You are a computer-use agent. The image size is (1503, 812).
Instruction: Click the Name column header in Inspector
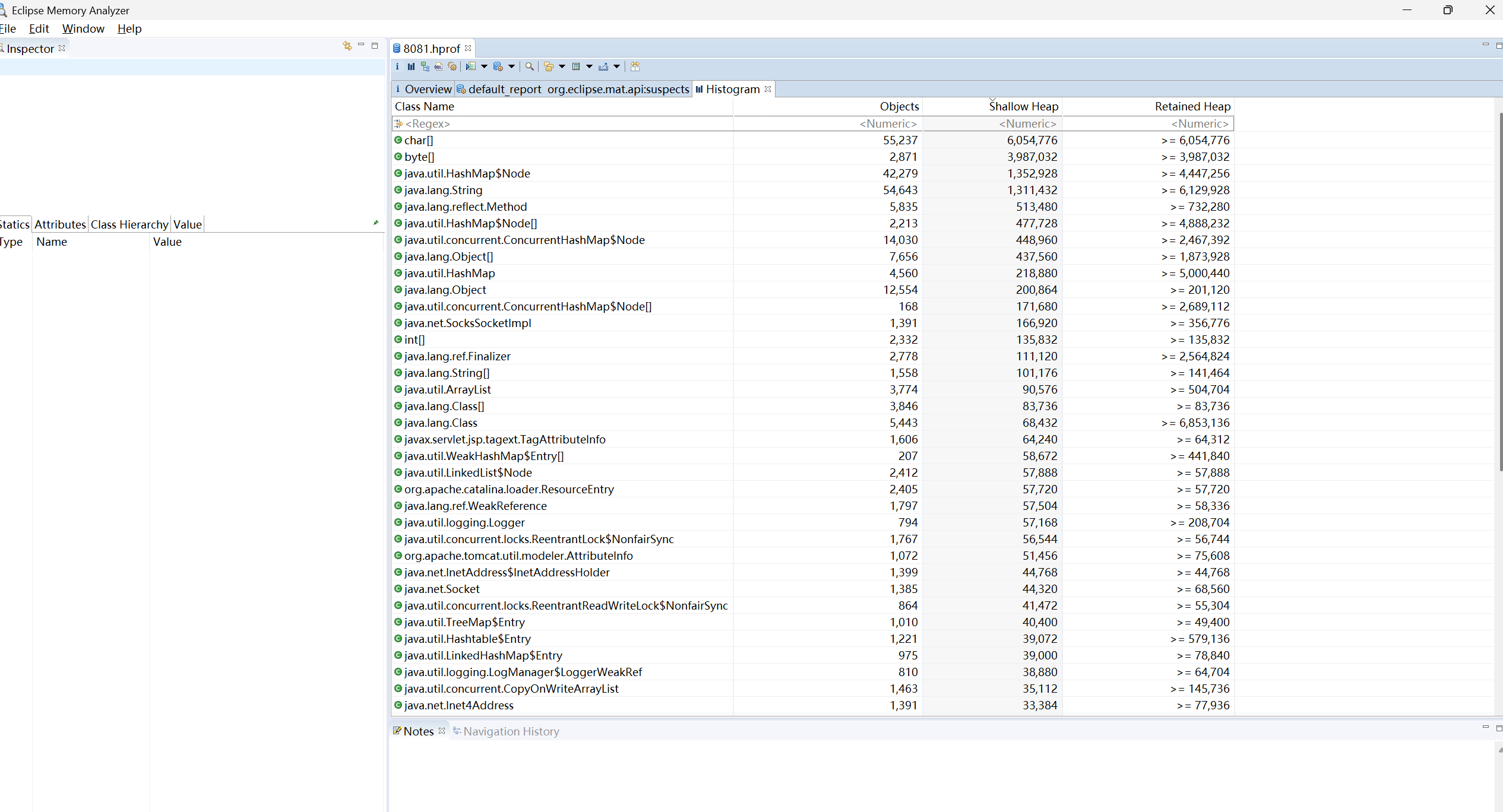90,242
